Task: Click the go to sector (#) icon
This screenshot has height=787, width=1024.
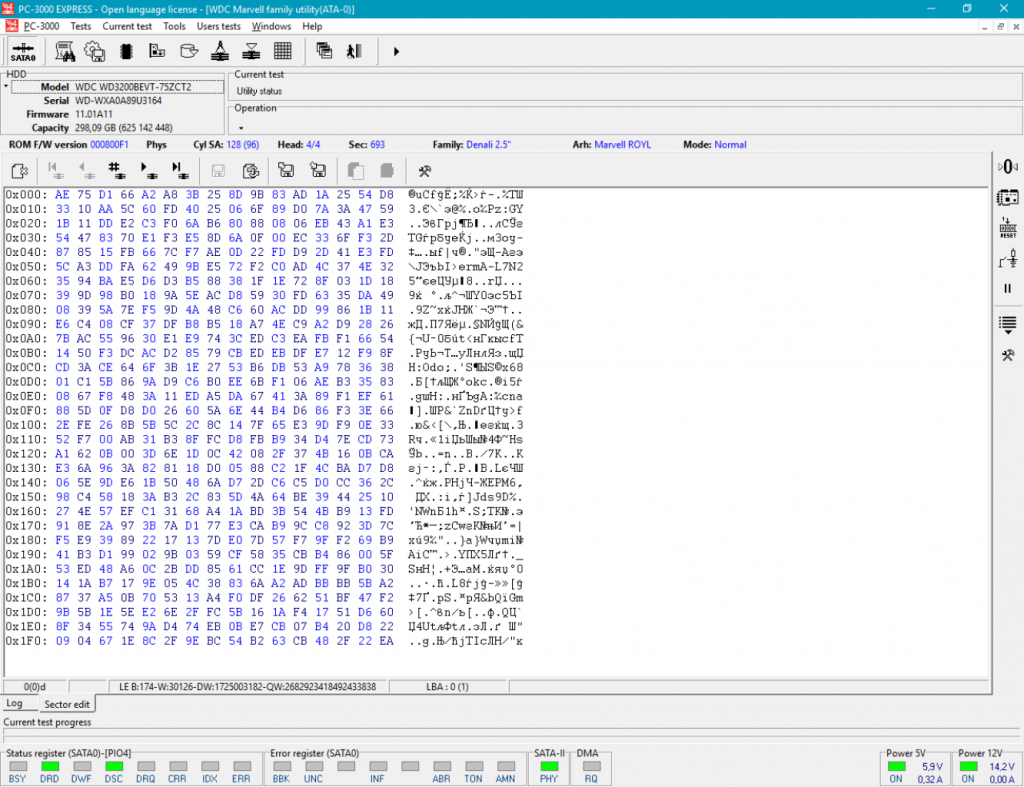Action: [116, 170]
